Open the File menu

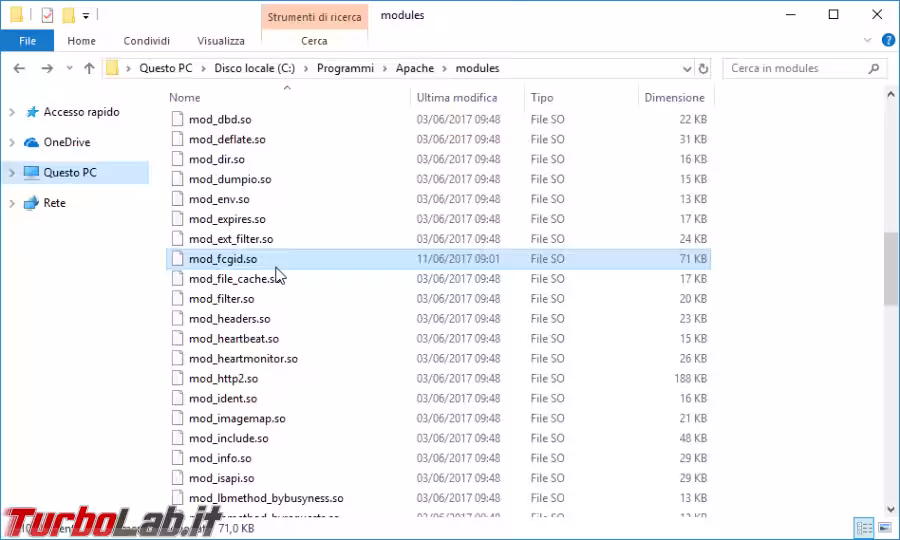(x=27, y=41)
